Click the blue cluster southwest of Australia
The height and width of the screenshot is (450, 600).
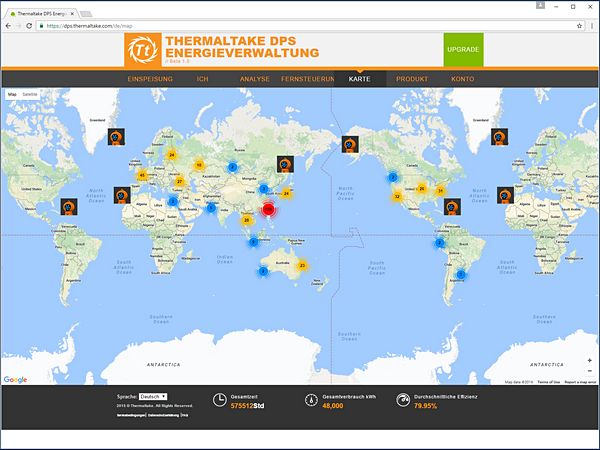click(263, 271)
